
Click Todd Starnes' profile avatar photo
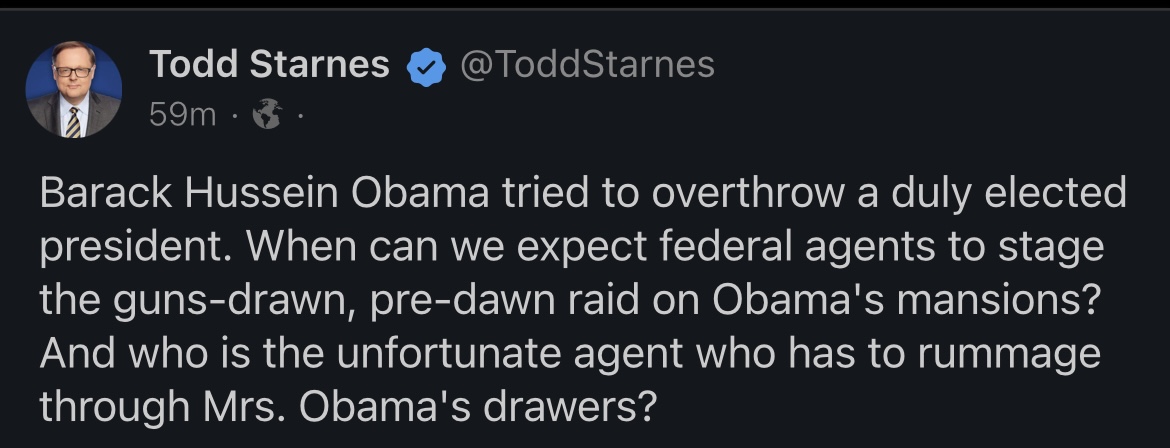click(73, 90)
